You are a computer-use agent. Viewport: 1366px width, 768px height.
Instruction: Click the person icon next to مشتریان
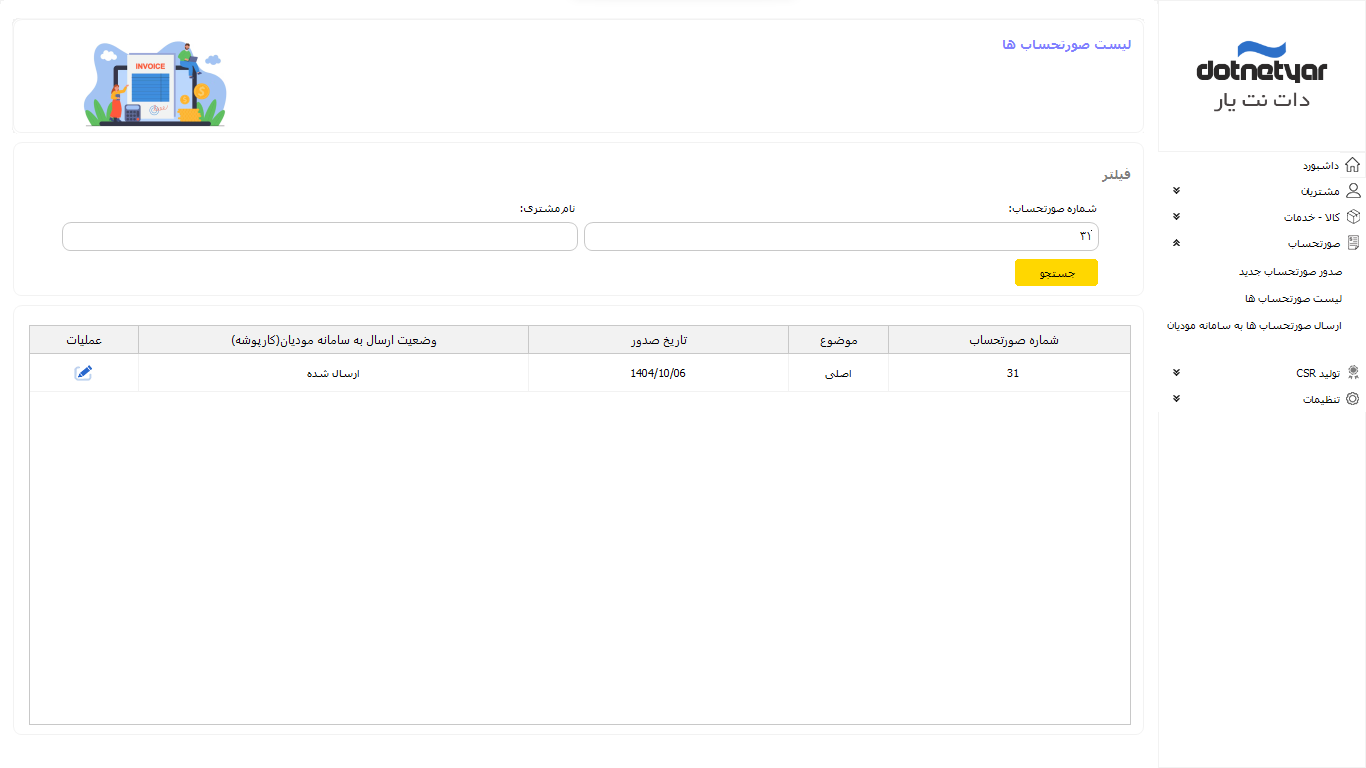click(1352, 191)
